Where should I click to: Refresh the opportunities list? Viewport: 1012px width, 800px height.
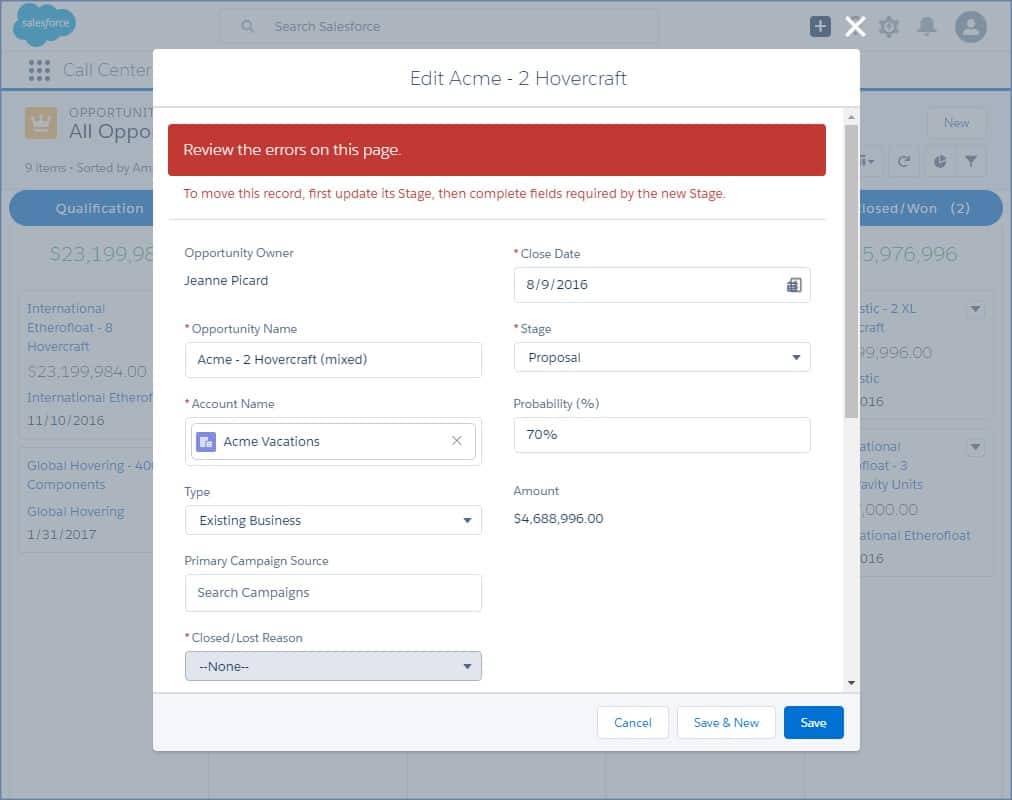[904, 161]
